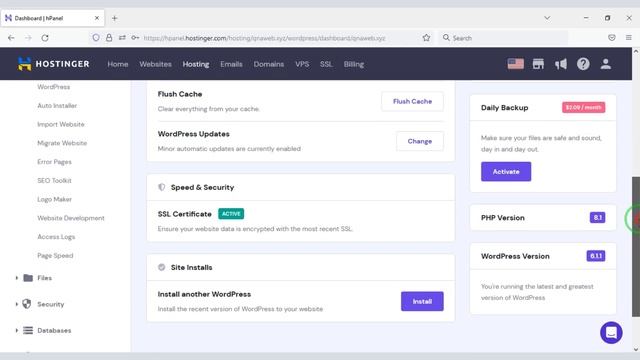Open SSL in the top navigation
This screenshot has width=640, height=360.
pos(326,64)
